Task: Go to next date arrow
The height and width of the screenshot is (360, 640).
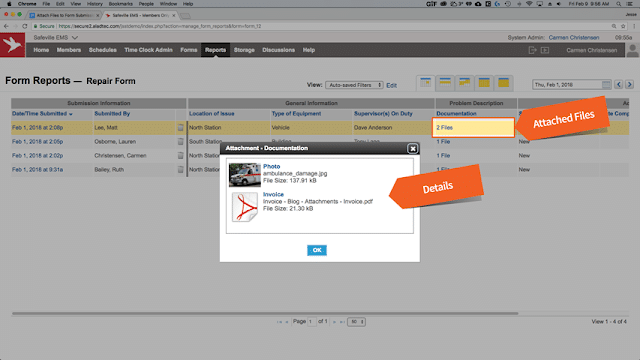Action: tap(629, 84)
